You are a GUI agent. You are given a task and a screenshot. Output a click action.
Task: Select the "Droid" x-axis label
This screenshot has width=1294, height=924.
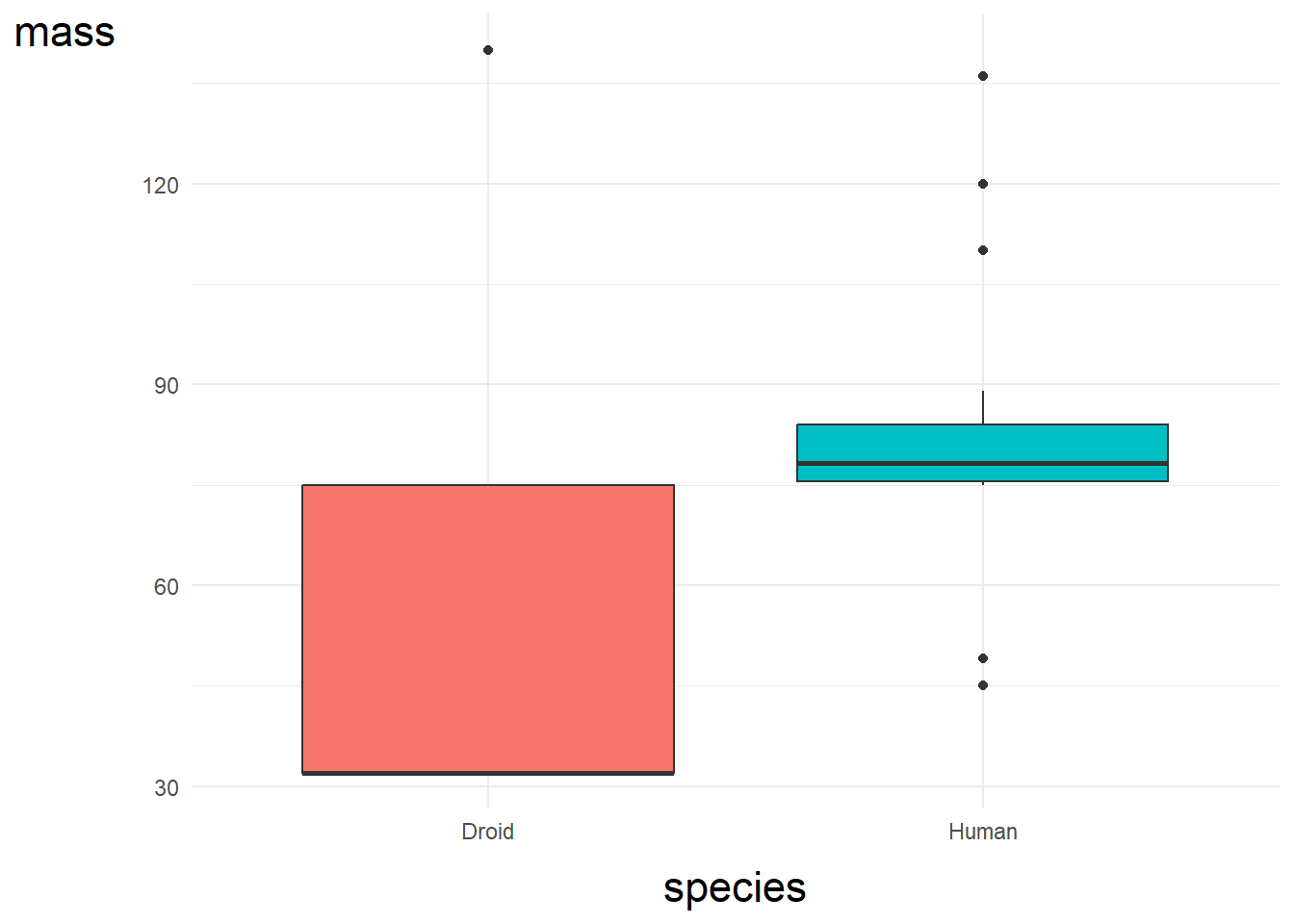click(488, 832)
